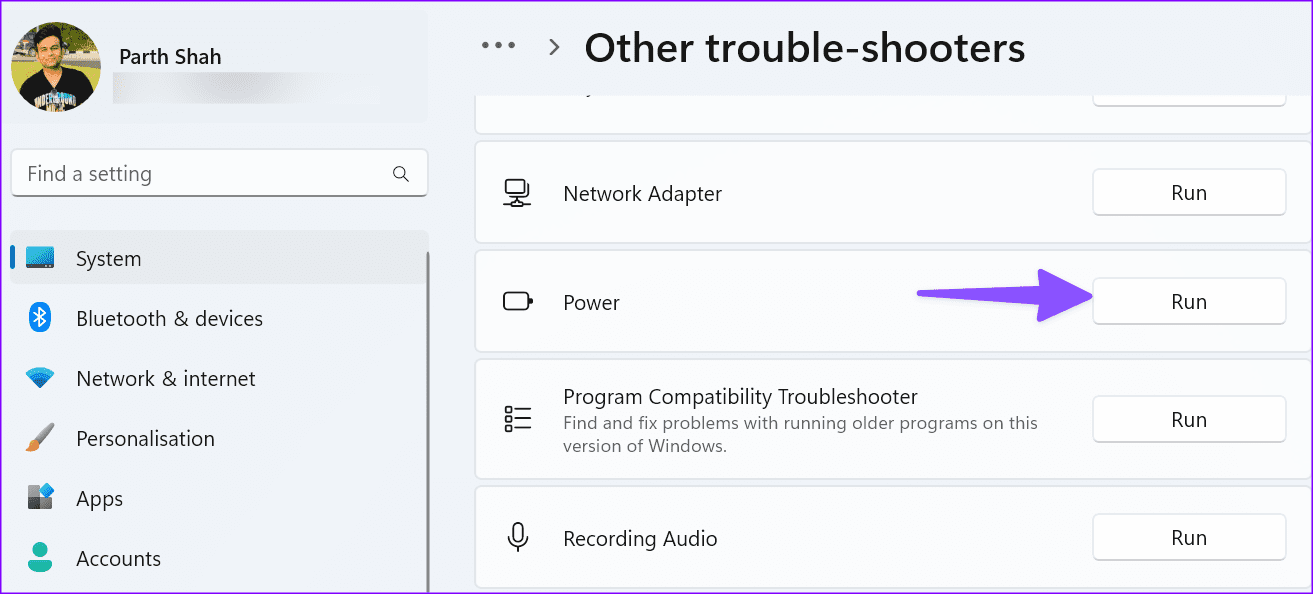Click the Recording Audio label
1313x594 pixels.
(x=641, y=538)
